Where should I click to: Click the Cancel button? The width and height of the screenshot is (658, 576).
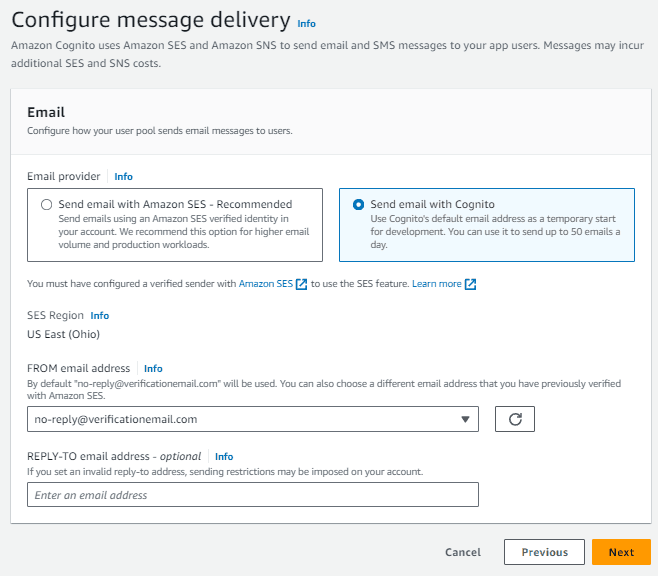[463, 552]
